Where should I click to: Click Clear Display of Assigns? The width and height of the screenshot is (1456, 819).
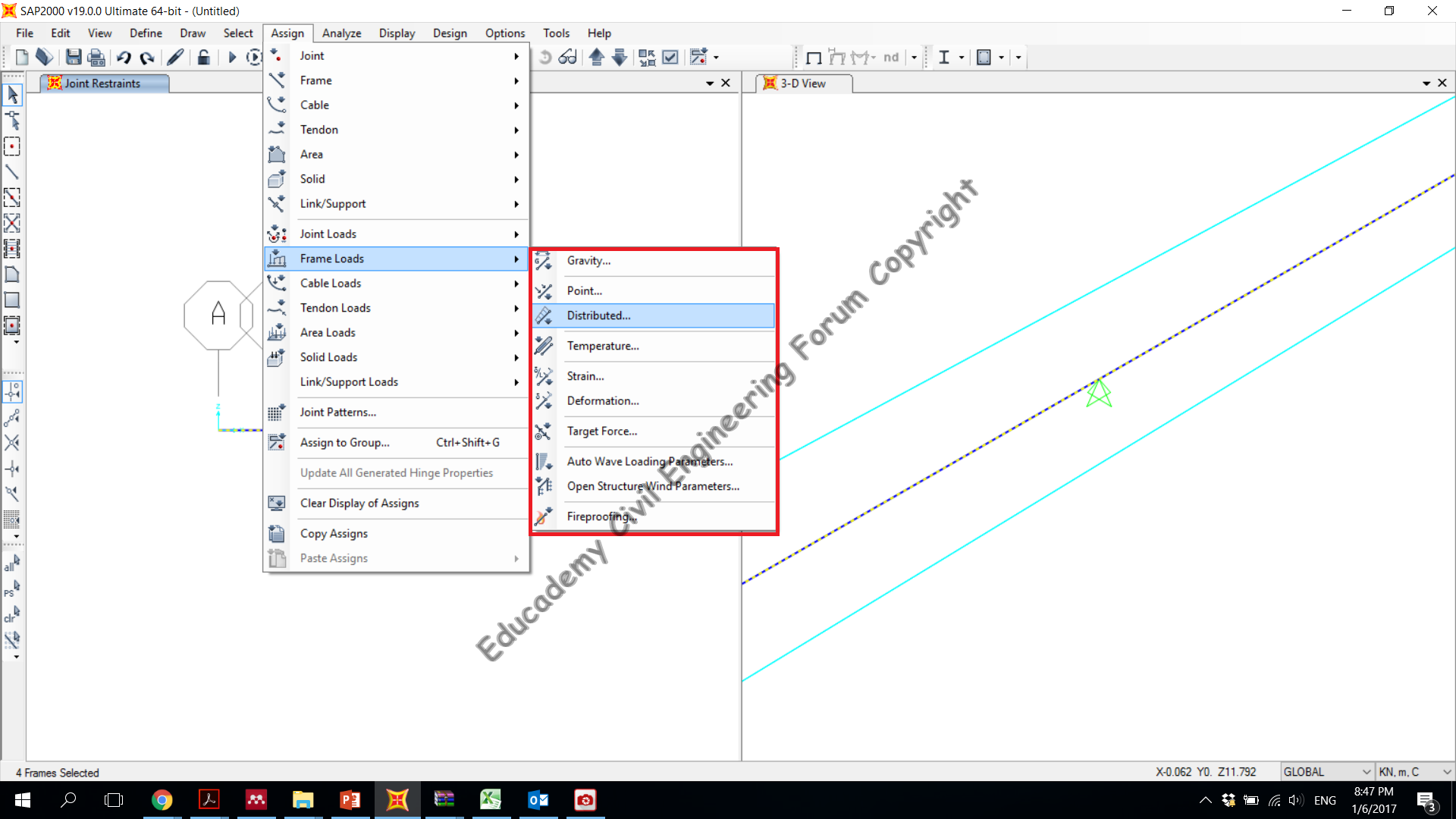tap(396, 504)
